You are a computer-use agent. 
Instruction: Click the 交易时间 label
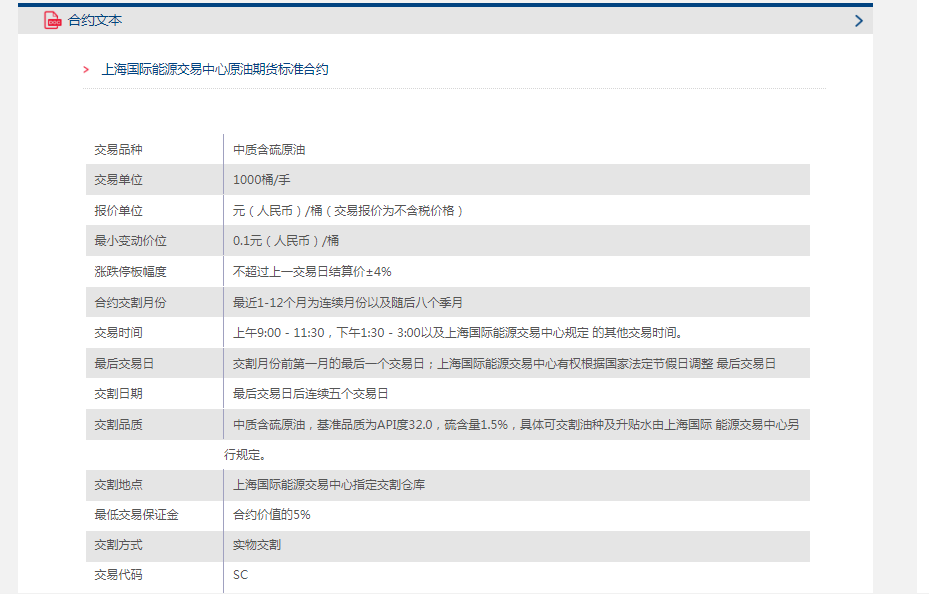click(x=118, y=333)
